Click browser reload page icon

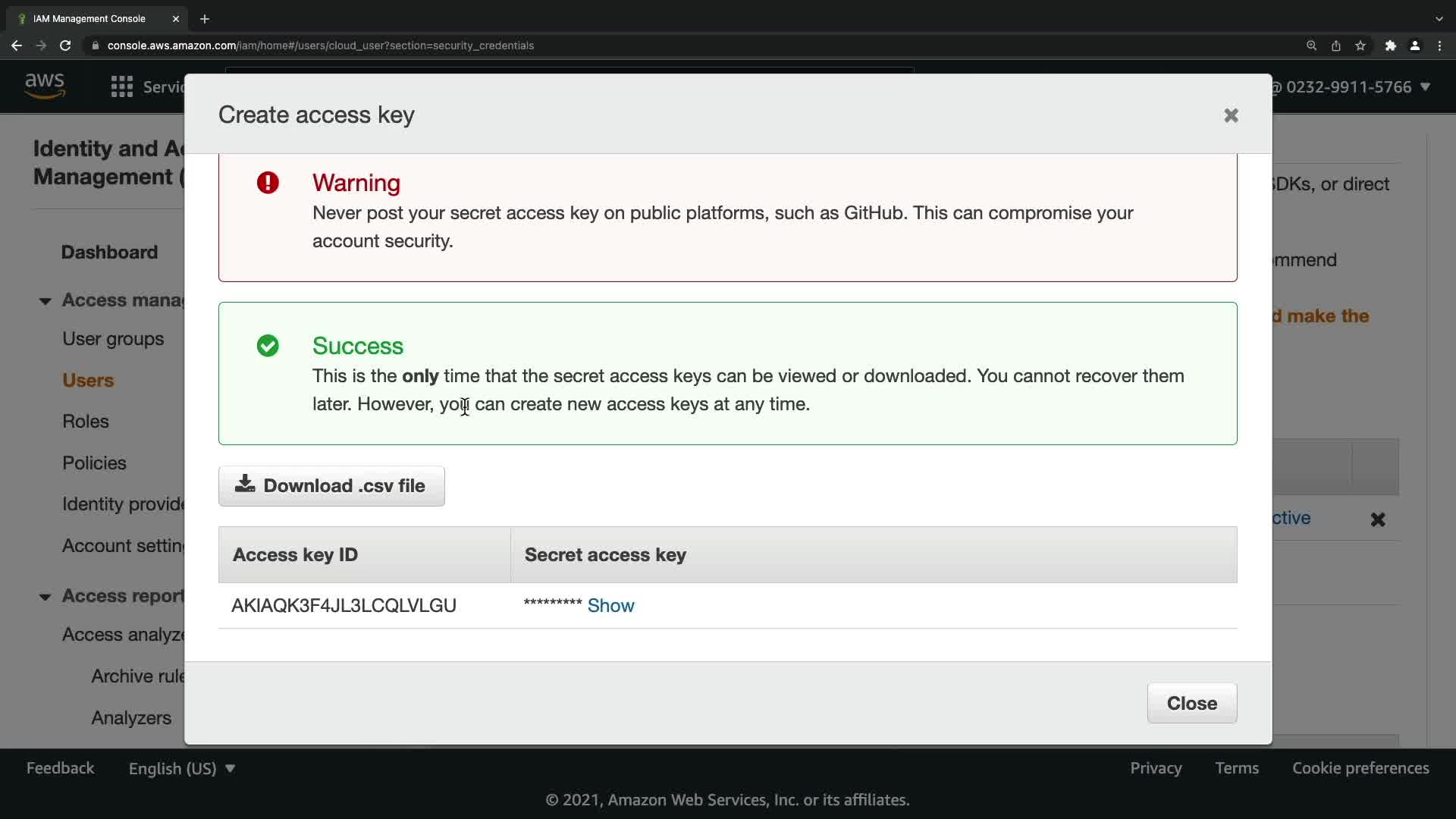click(65, 45)
